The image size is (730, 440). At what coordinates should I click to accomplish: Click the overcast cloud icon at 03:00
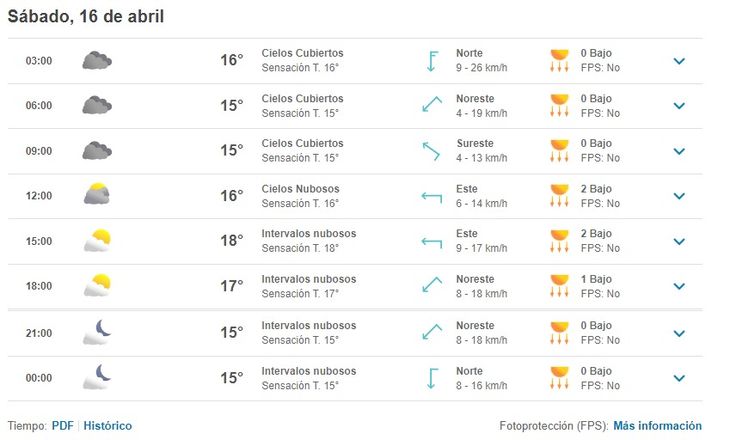[x=96, y=61]
